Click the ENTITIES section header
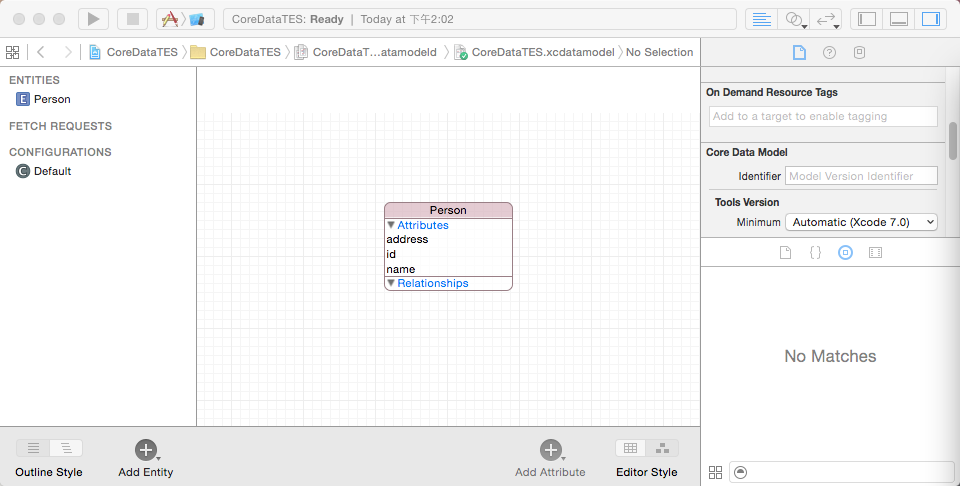Screen dimensions: 960x486 [x=34, y=80]
